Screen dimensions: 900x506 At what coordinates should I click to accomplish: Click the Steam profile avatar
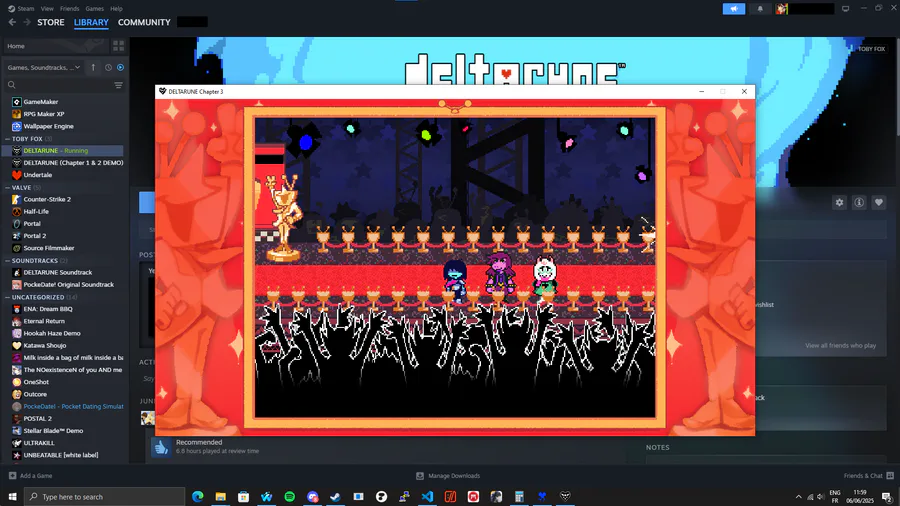tap(781, 9)
